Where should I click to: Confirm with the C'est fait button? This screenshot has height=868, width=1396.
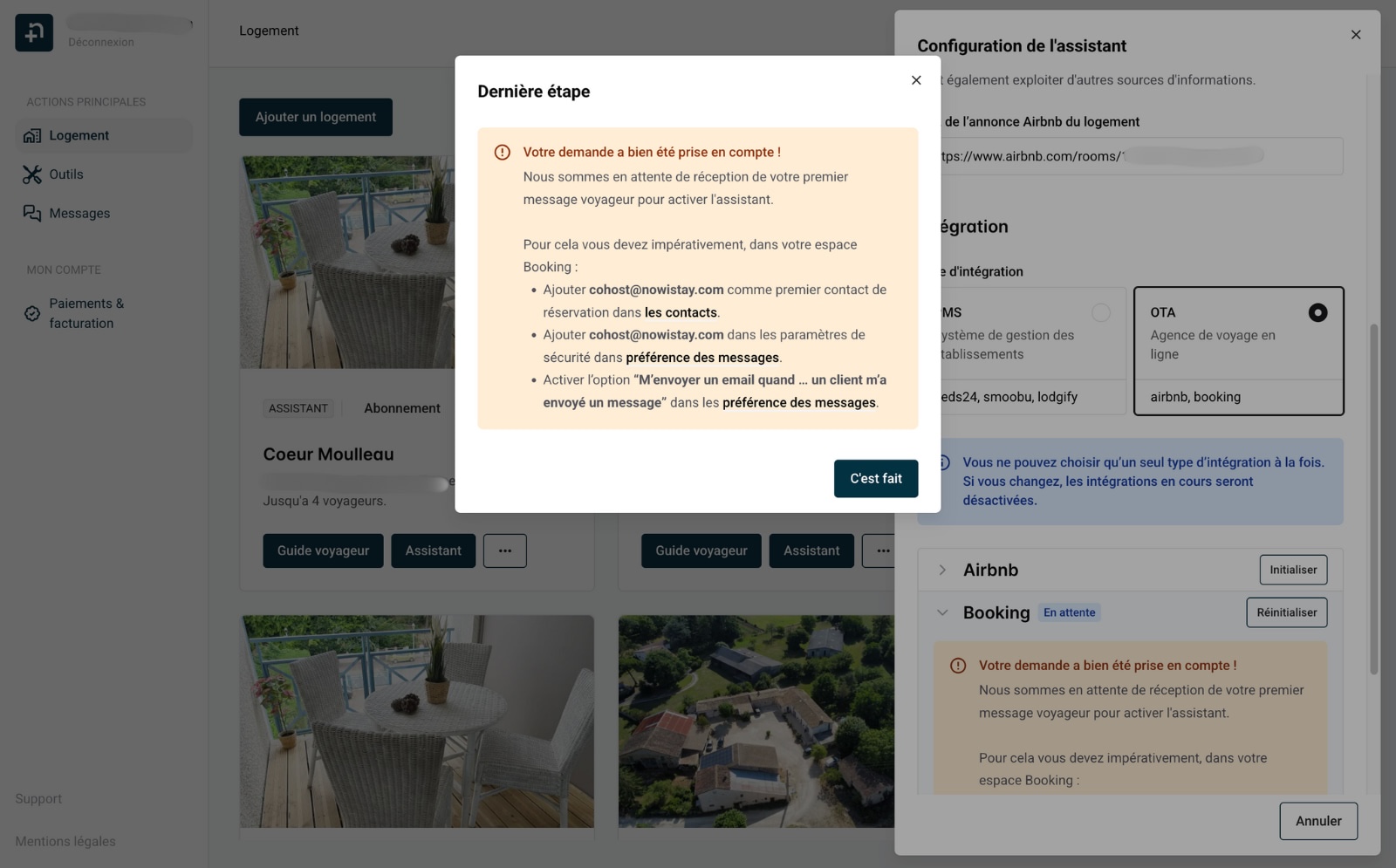click(x=876, y=479)
